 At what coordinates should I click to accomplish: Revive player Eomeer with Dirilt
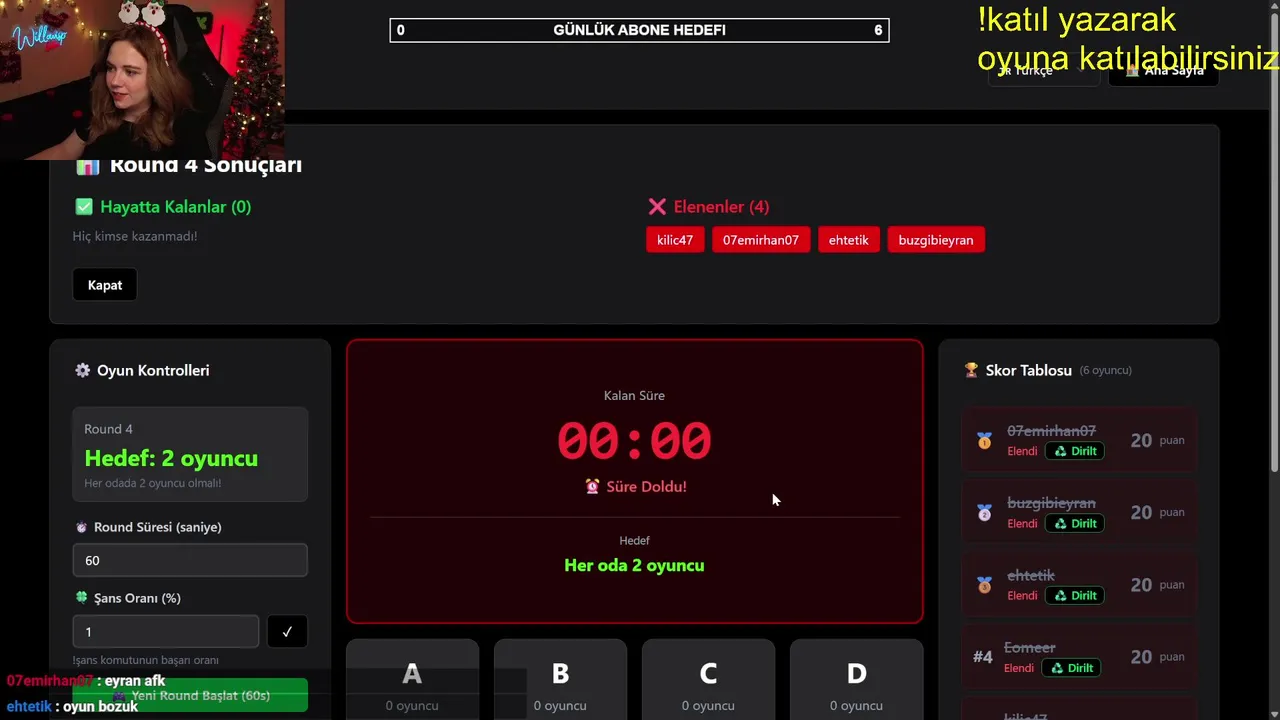click(1071, 668)
